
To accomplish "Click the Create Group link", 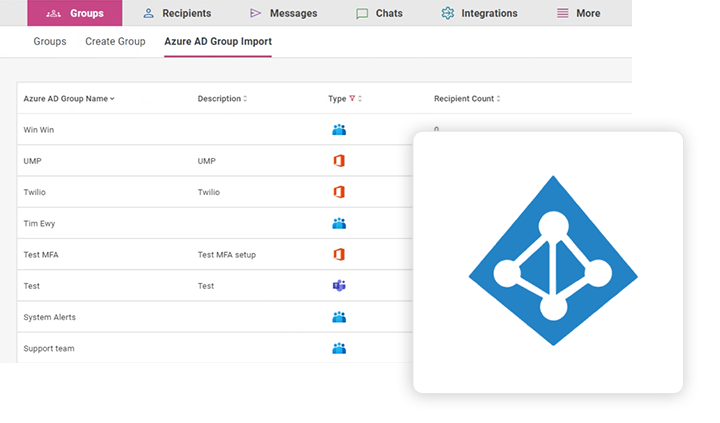I will [115, 41].
